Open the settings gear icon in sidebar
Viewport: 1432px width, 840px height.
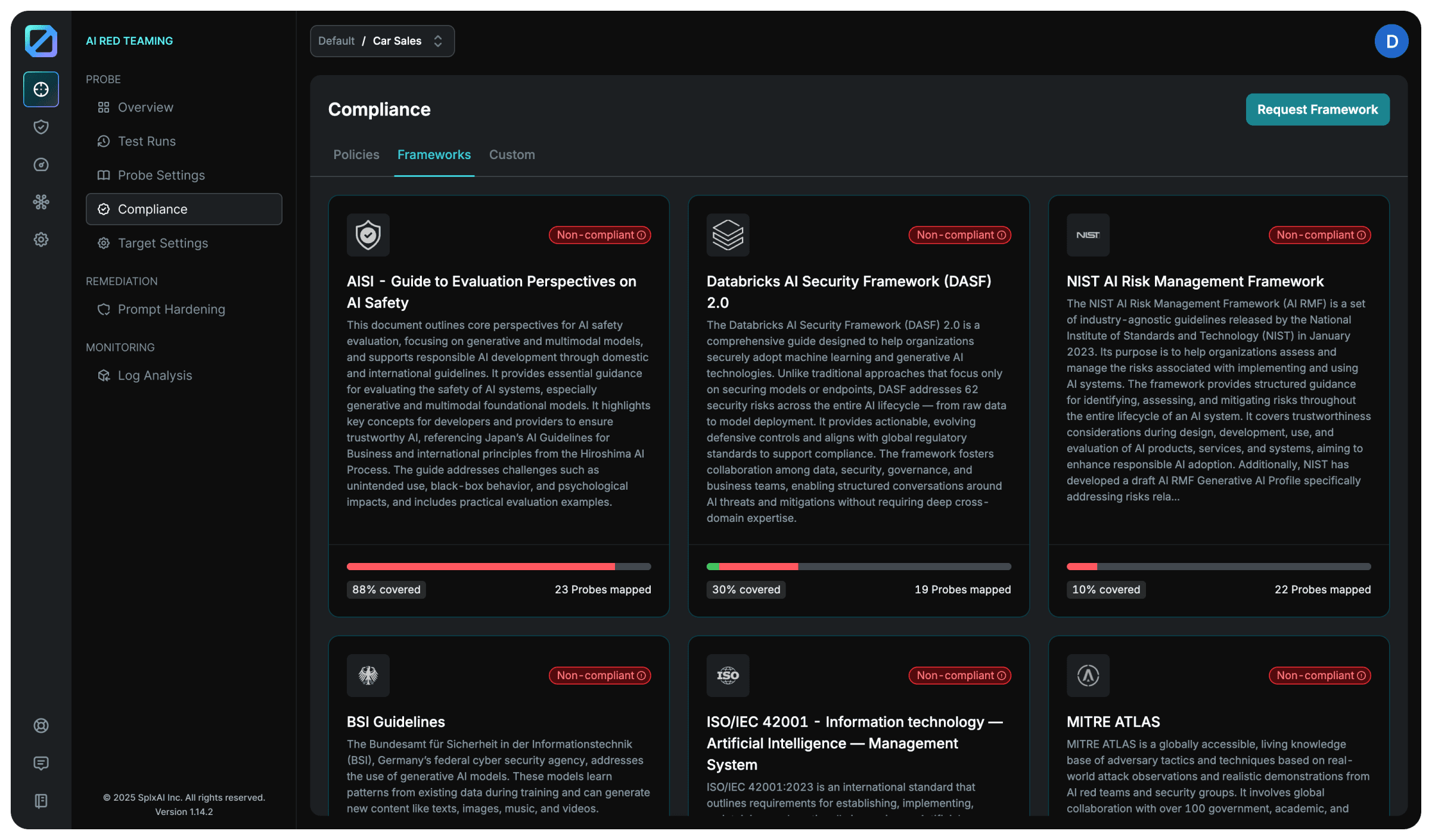(x=41, y=239)
